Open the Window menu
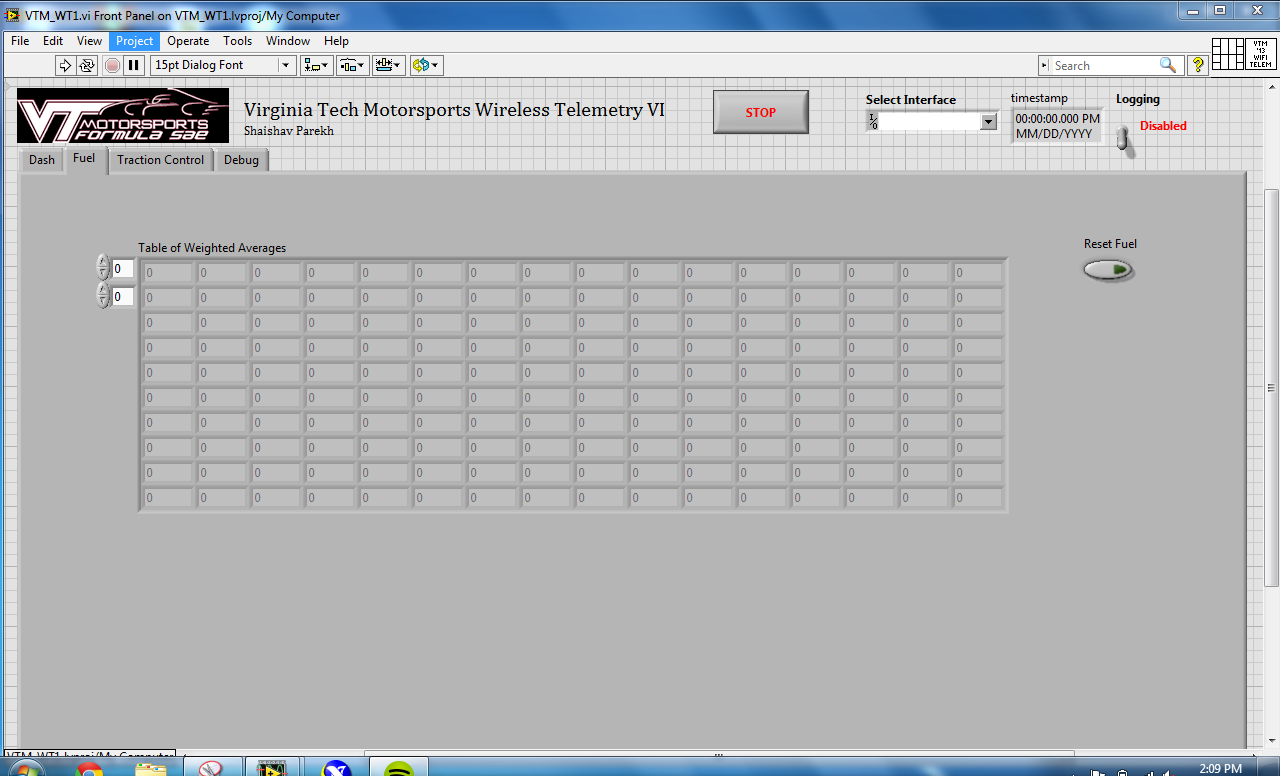Viewport: 1280px width, 776px height. click(288, 41)
